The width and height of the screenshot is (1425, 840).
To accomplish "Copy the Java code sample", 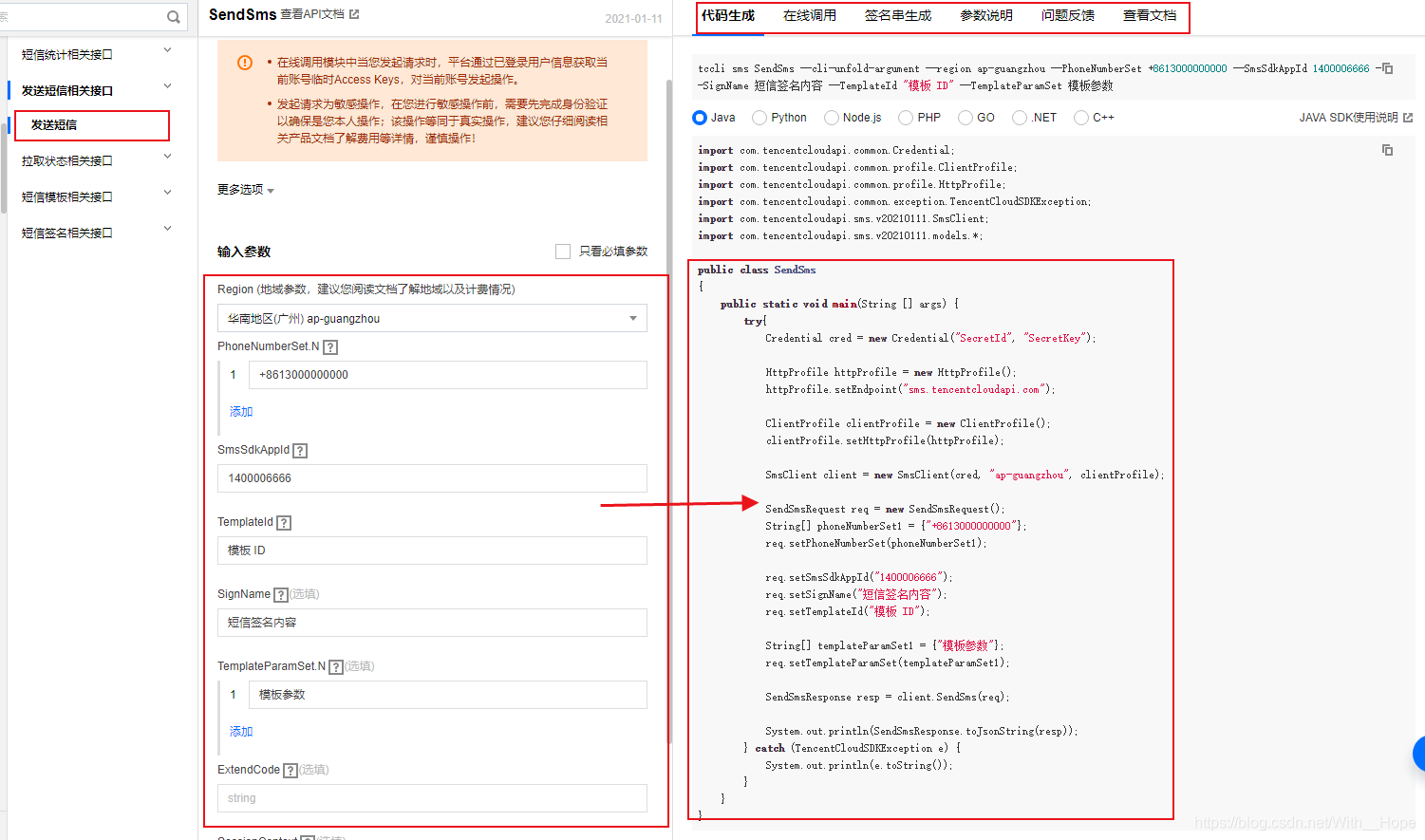I will point(1387,150).
